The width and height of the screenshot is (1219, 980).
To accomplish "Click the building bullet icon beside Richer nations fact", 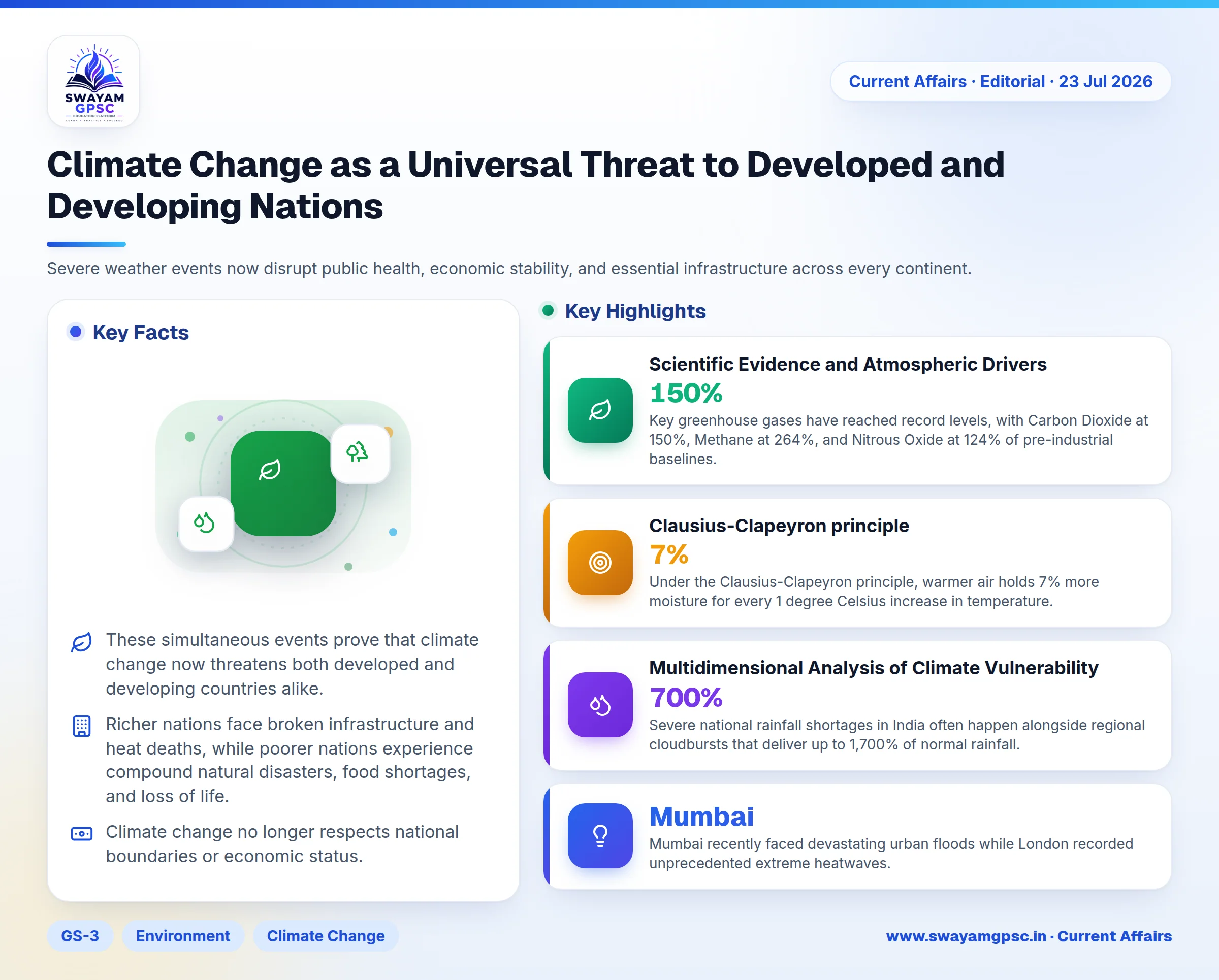I will coord(81,726).
